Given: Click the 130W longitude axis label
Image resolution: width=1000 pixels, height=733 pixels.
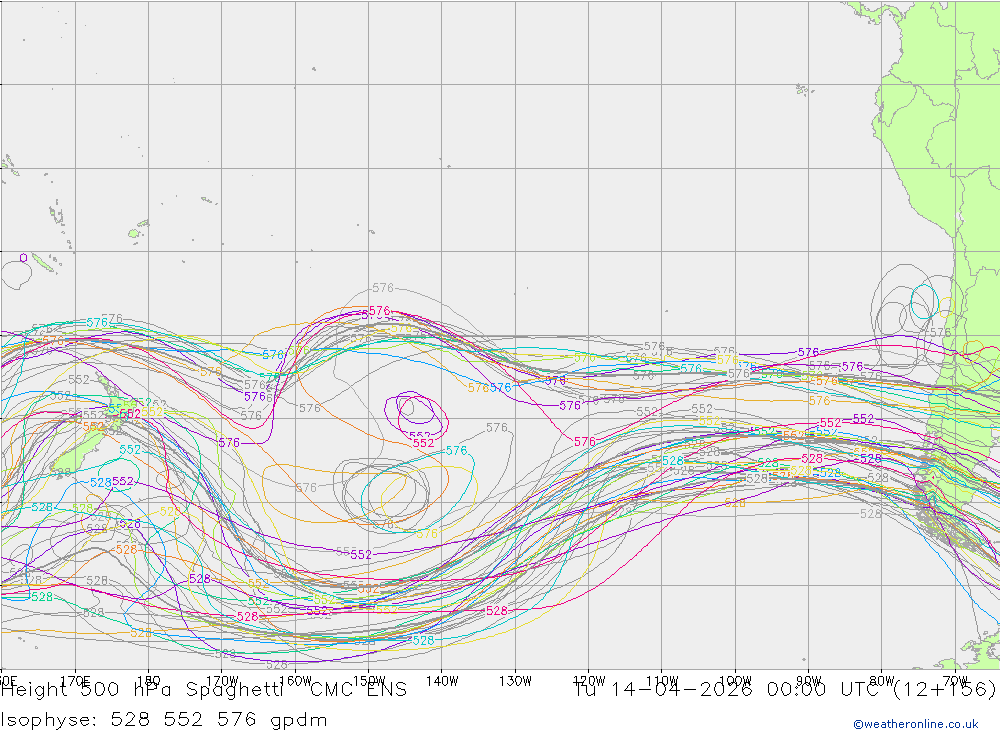Looking at the screenshot, I should pyautogui.click(x=515, y=681).
